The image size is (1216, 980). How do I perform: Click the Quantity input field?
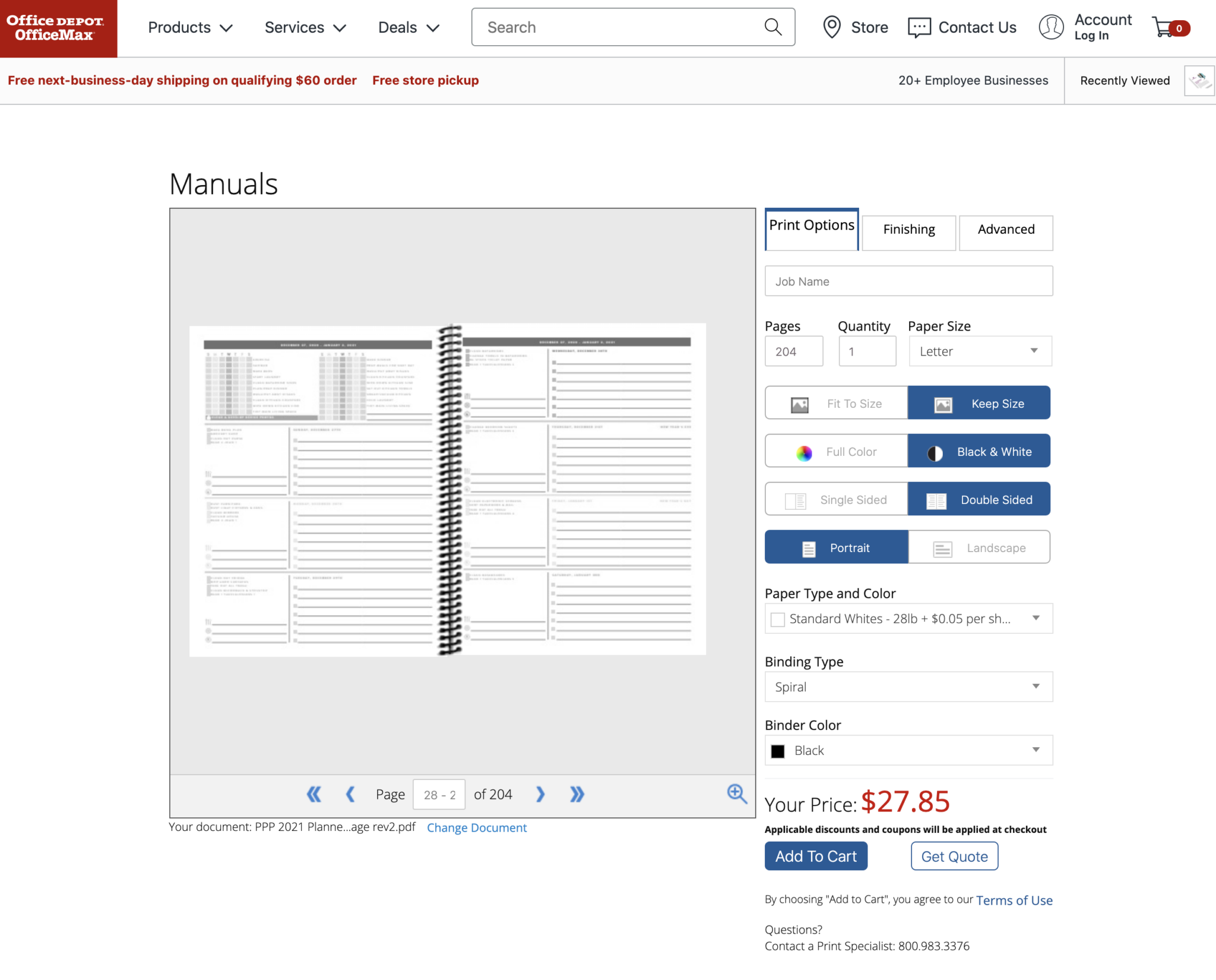pos(867,351)
